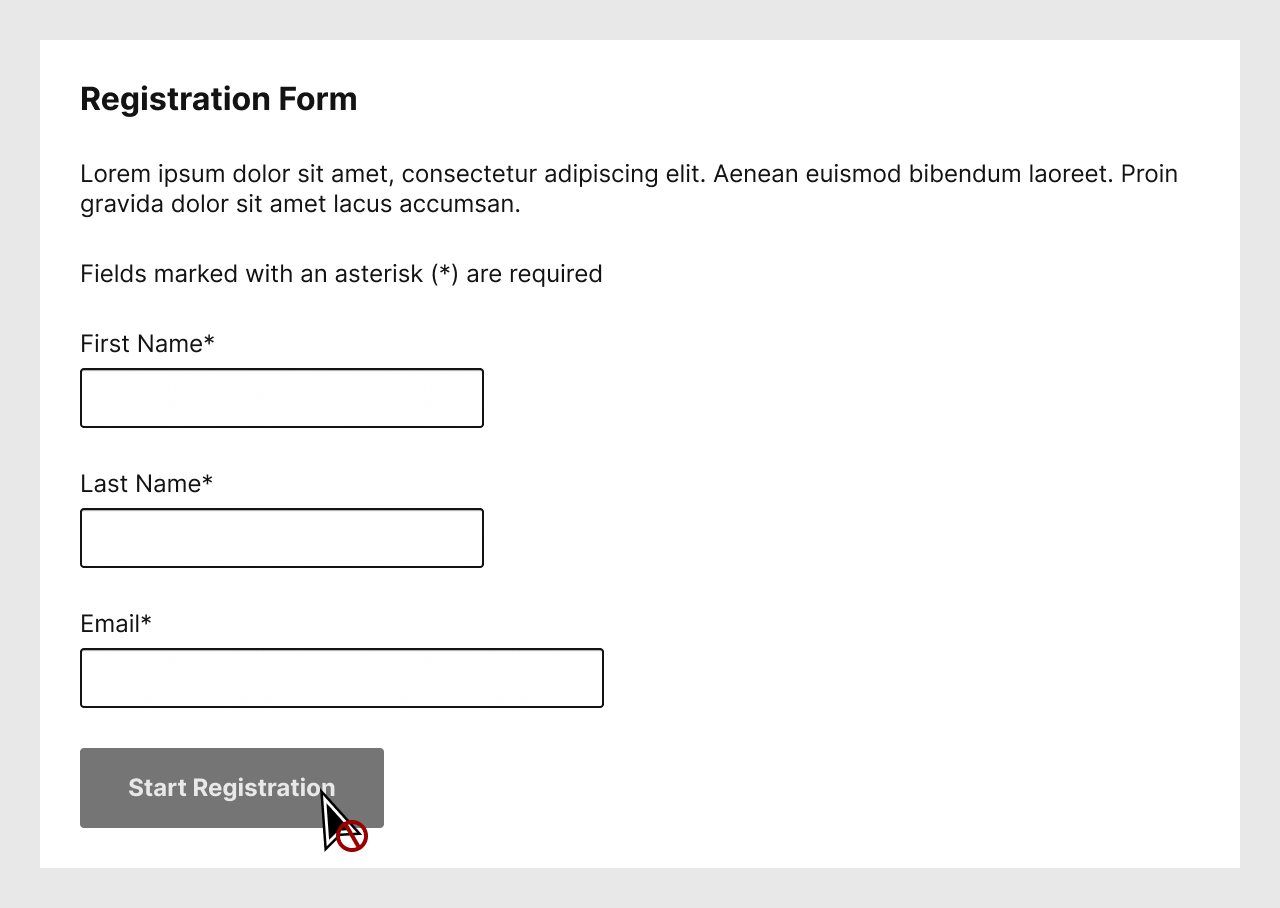Screen dimensions: 1280x908
Task: Focus the Last Name text box
Action: coord(281,538)
